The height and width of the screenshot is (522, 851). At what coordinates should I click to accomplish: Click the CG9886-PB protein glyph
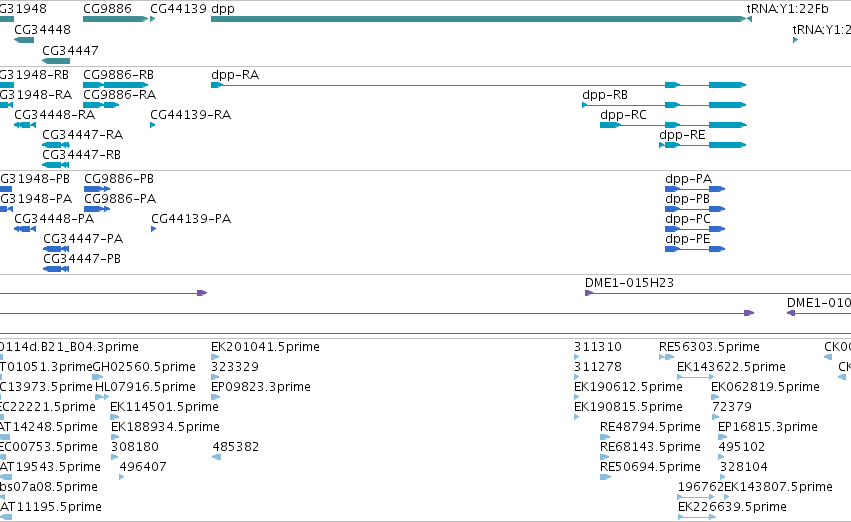97,189
